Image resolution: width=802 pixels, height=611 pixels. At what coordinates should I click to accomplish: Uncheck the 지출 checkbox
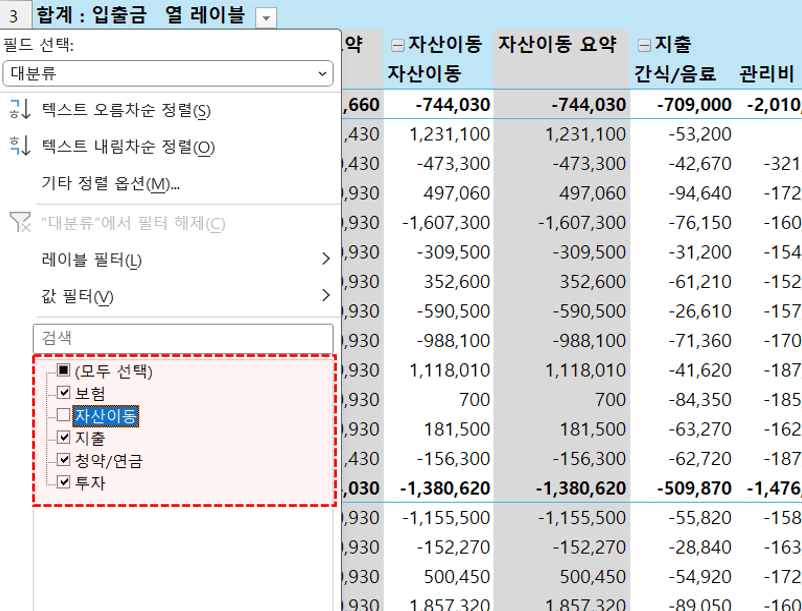pyautogui.click(x=63, y=437)
